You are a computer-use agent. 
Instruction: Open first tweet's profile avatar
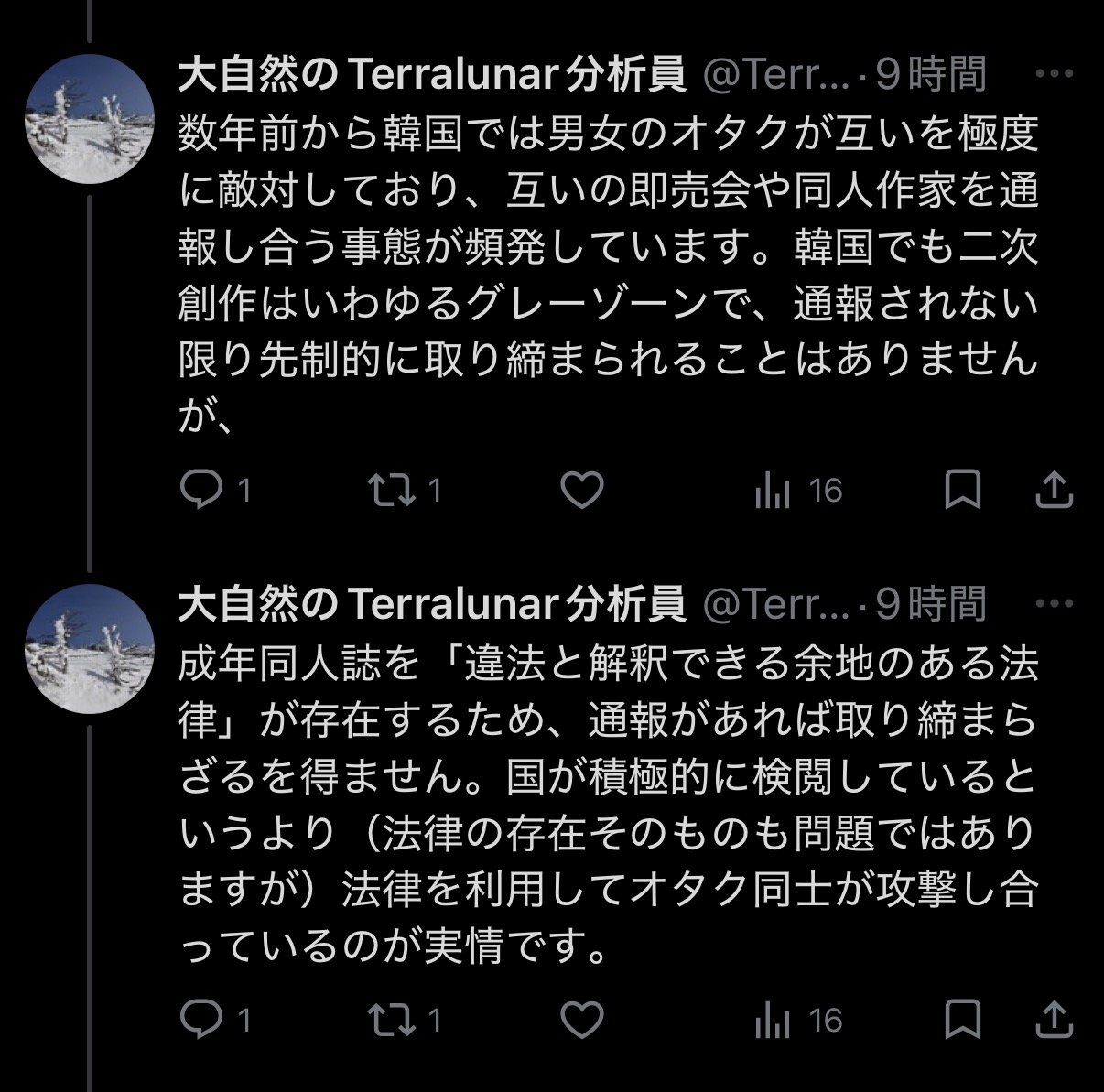coord(90,119)
